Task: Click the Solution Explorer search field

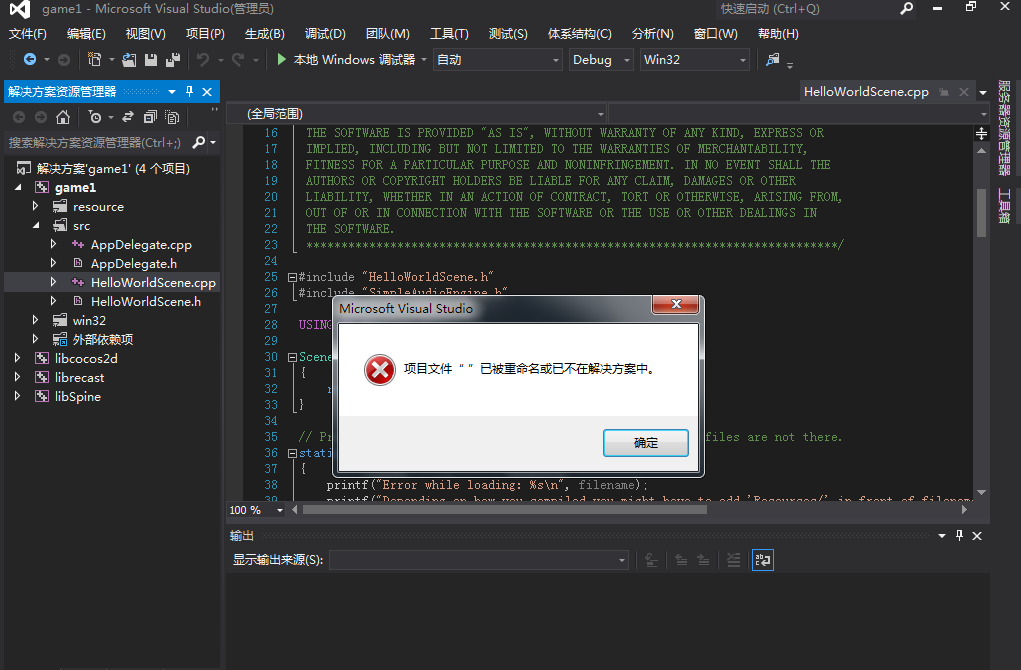Action: pos(96,142)
